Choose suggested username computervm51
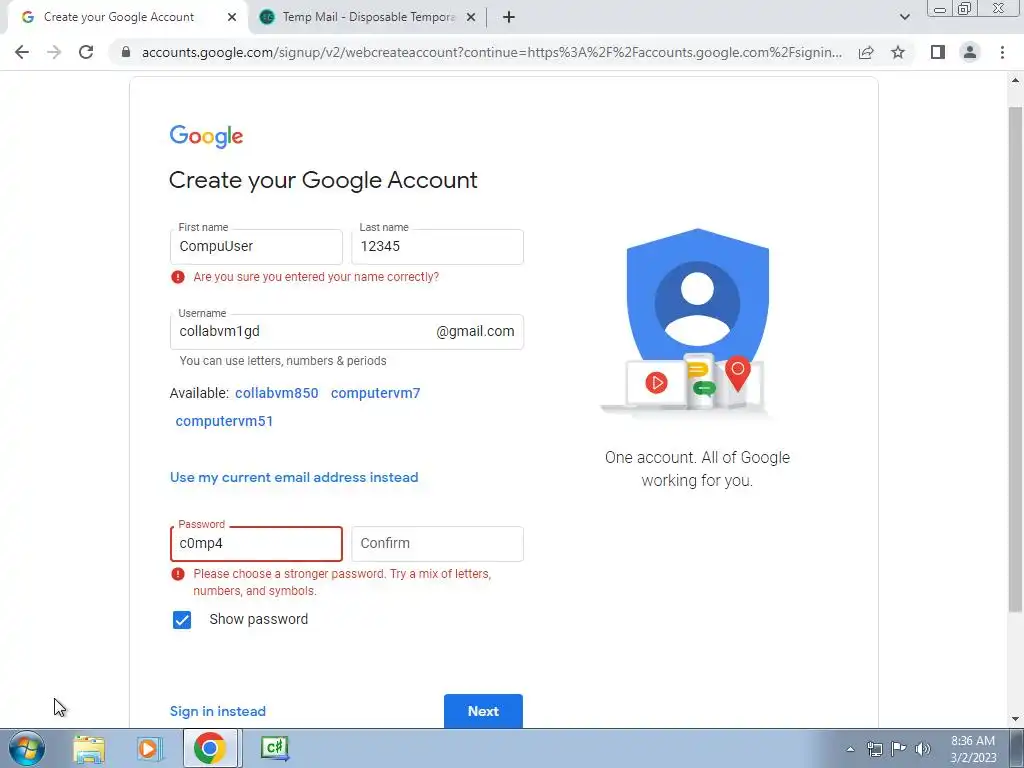This screenshot has height=768, width=1024. 224,421
